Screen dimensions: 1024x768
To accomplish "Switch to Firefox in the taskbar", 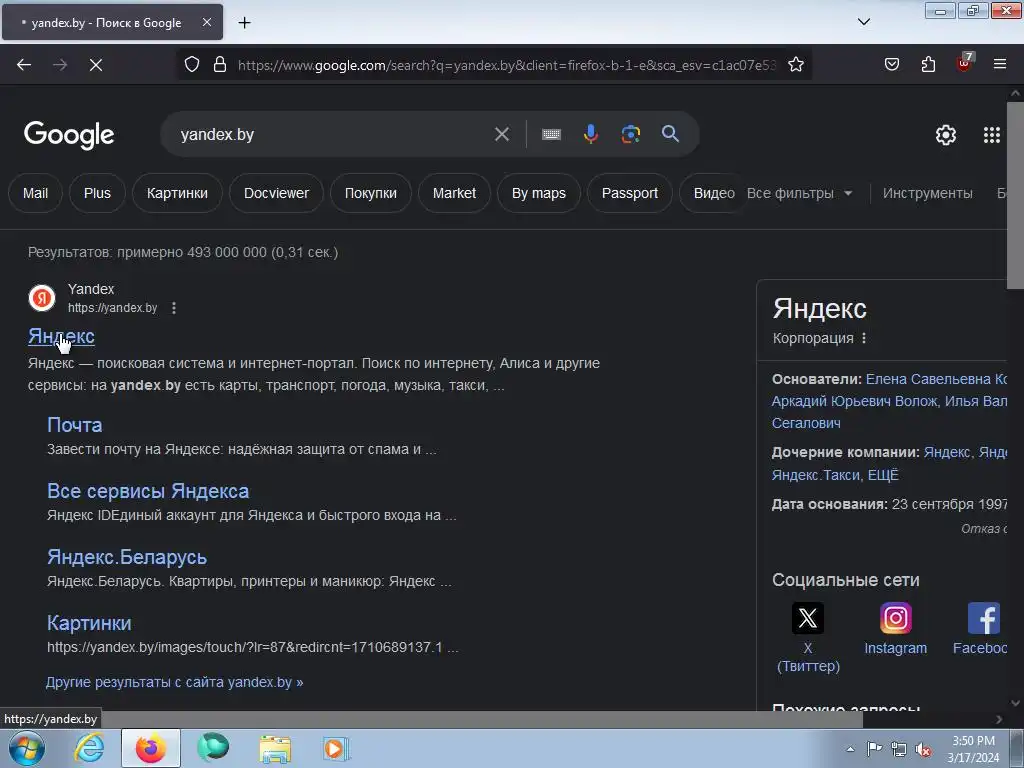I will coord(151,748).
